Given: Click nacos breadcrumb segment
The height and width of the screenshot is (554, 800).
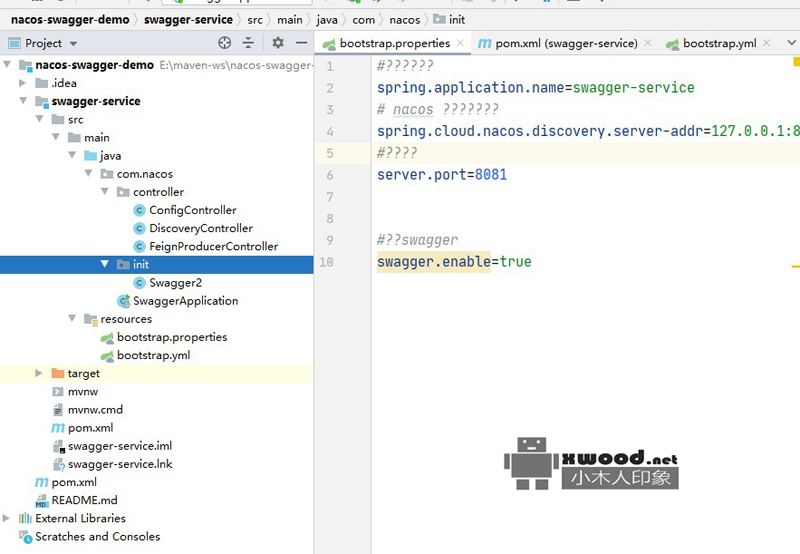Looking at the screenshot, I should click(405, 20).
